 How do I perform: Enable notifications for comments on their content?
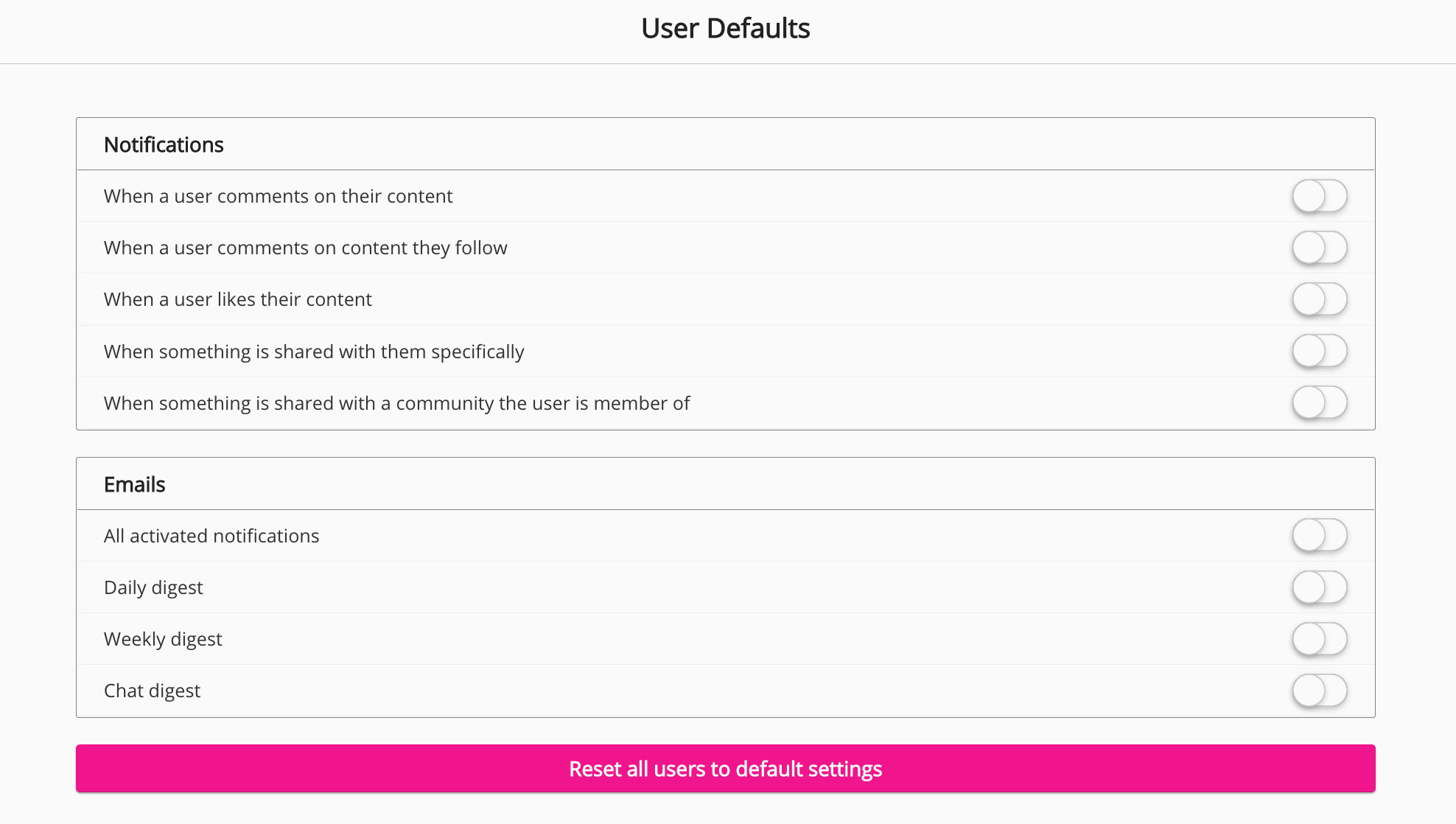point(1319,196)
